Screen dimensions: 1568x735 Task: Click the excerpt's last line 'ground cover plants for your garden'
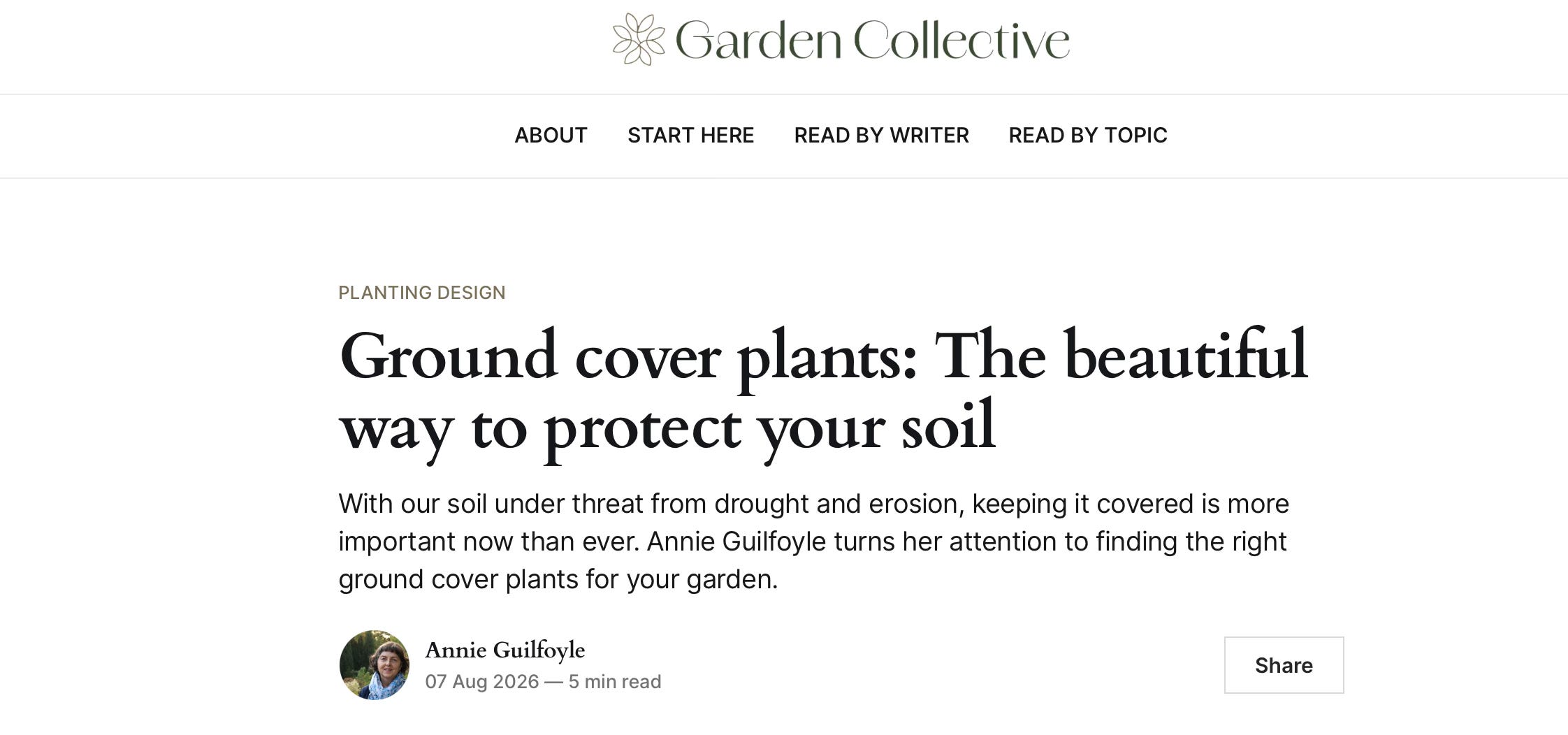pos(558,579)
